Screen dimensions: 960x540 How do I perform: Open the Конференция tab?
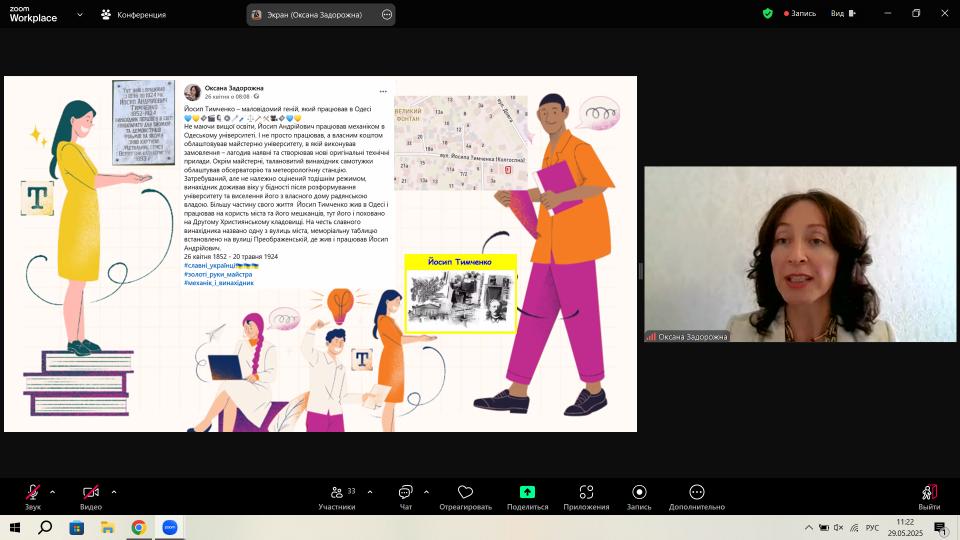134,15
